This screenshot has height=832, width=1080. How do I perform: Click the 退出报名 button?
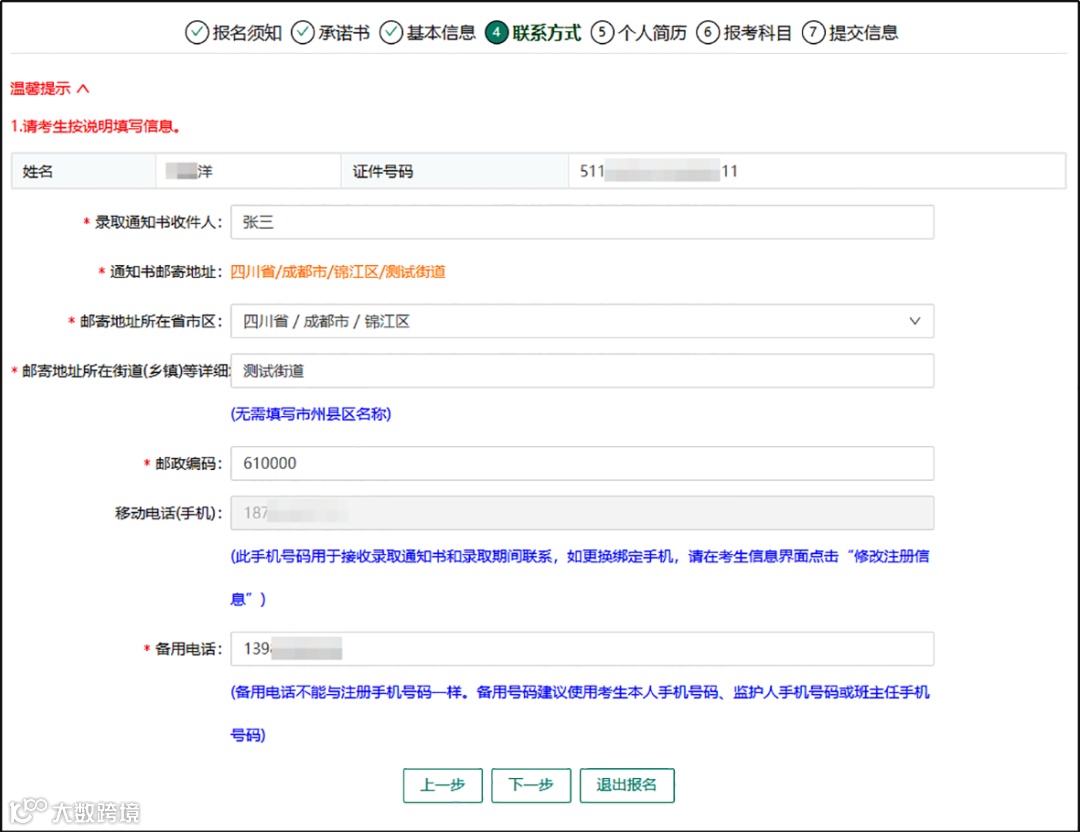click(x=627, y=785)
